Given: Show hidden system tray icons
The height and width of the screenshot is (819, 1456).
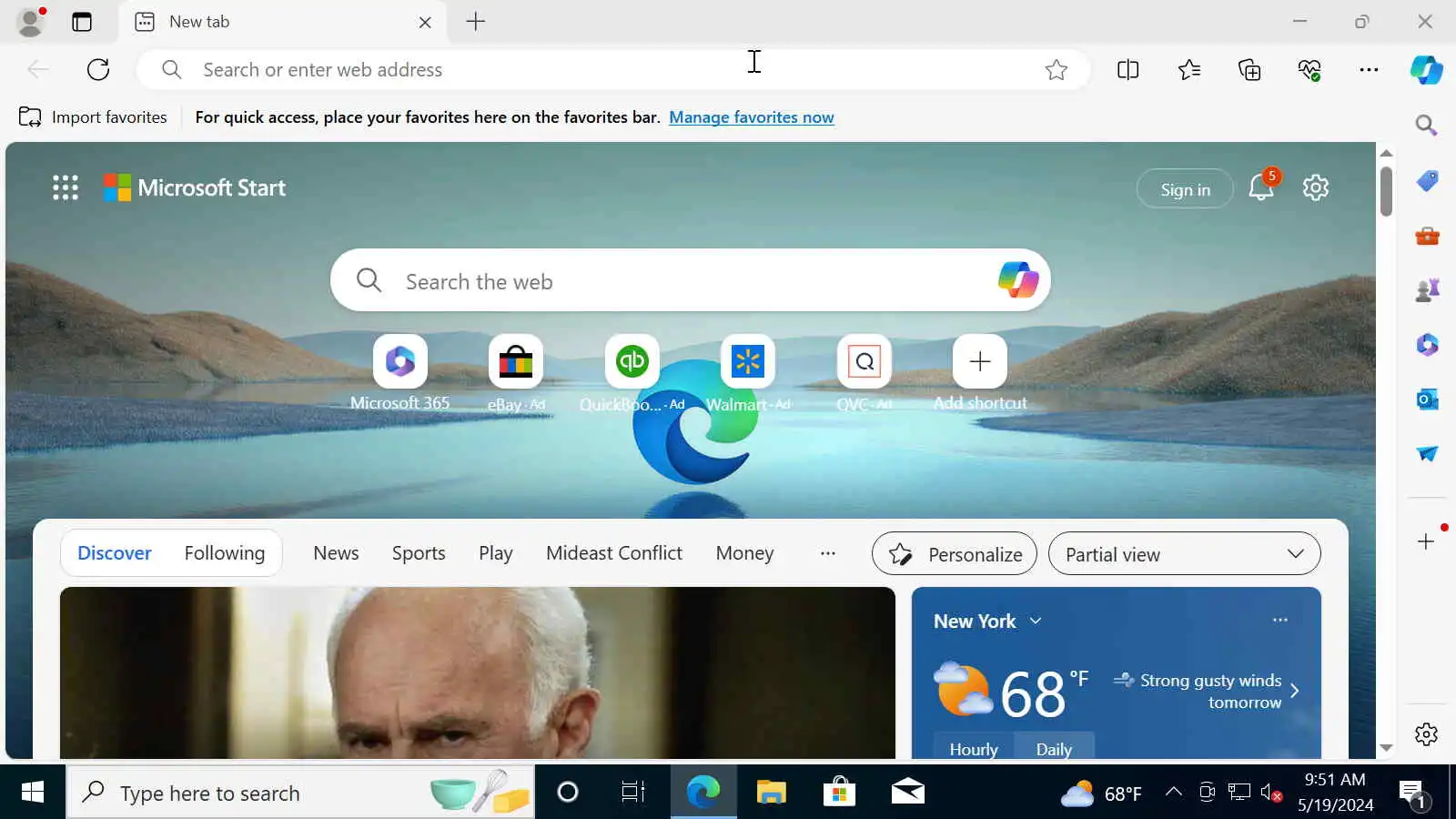Looking at the screenshot, I should point(1174,793).
